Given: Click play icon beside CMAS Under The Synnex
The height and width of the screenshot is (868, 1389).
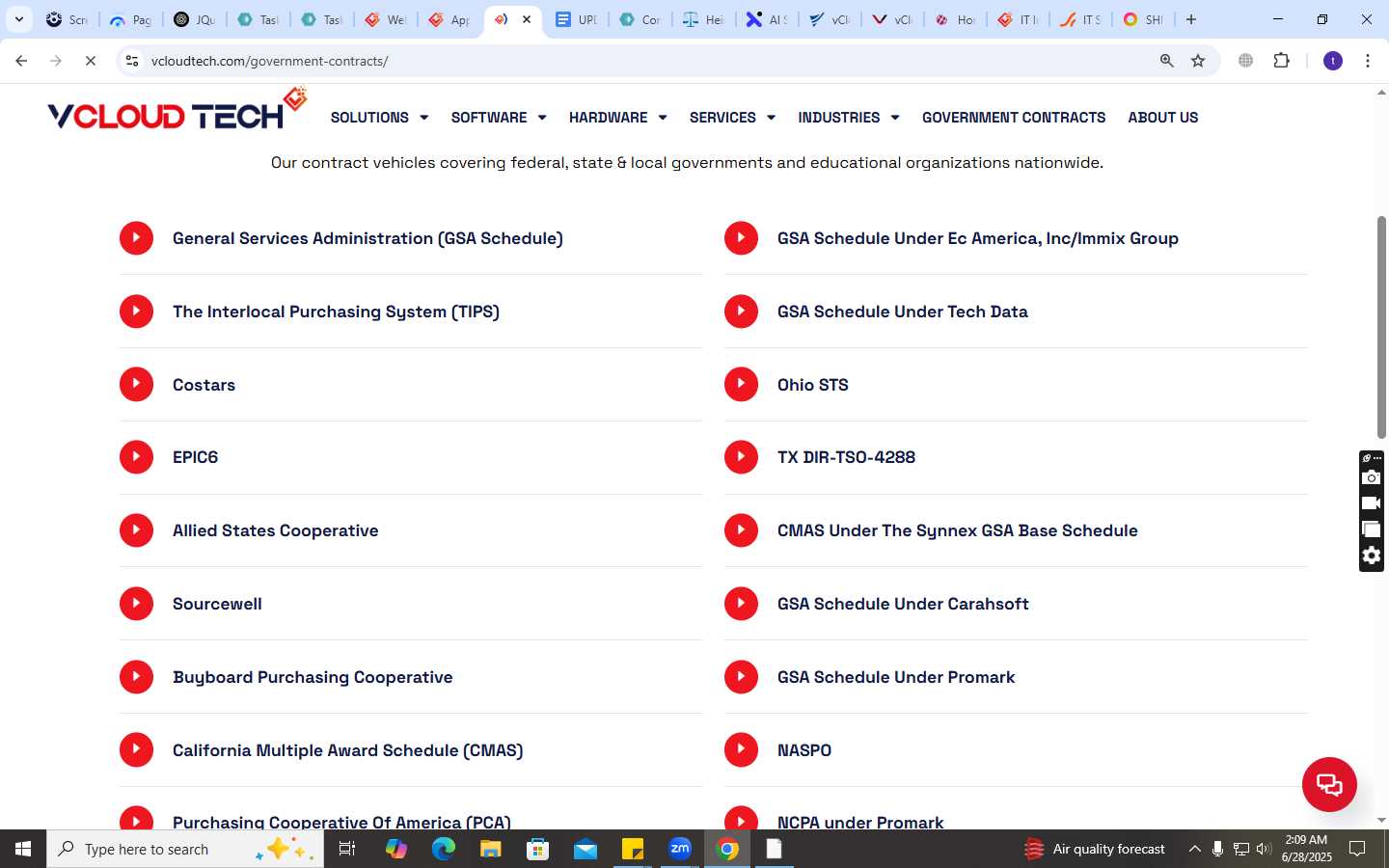Looking at the screenshot, I should coord(741,530).
